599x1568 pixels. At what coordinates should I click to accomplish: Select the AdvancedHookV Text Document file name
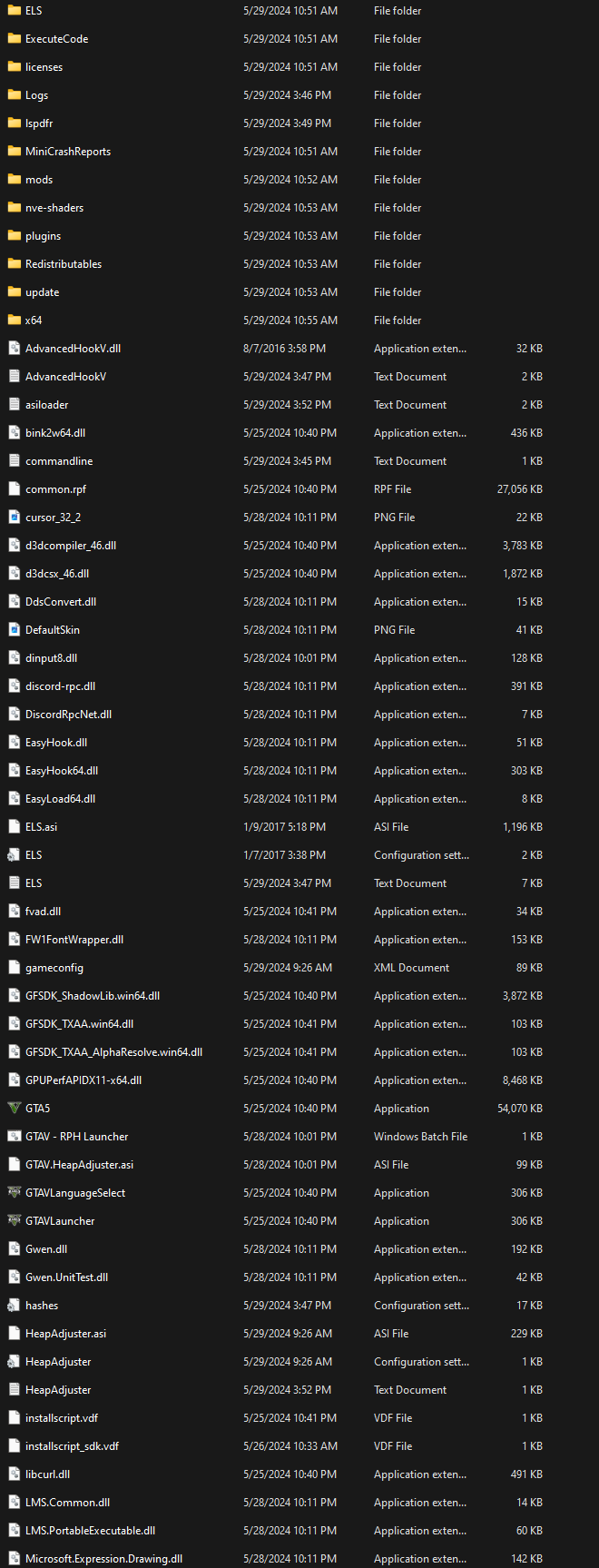coord(65,377)
